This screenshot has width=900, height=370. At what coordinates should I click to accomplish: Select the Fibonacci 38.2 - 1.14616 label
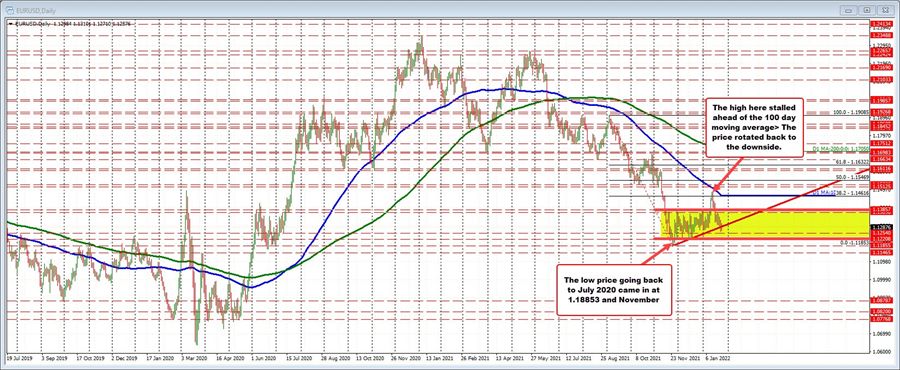coord(853,193)
